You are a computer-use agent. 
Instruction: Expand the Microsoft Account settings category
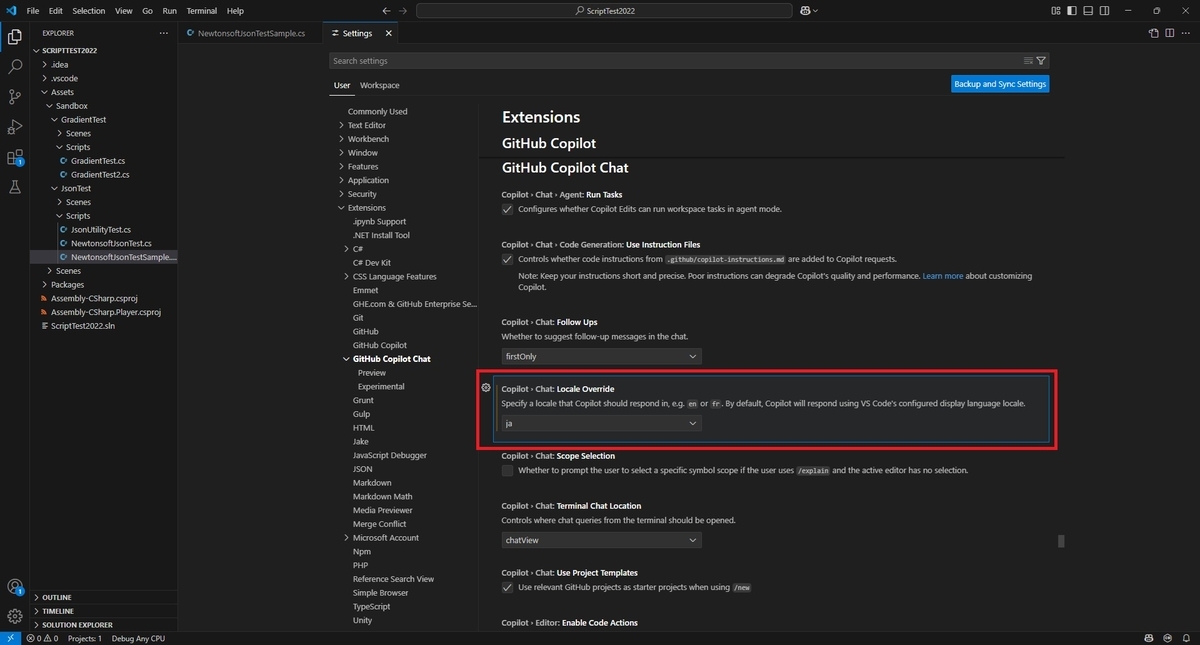[385, 538]
